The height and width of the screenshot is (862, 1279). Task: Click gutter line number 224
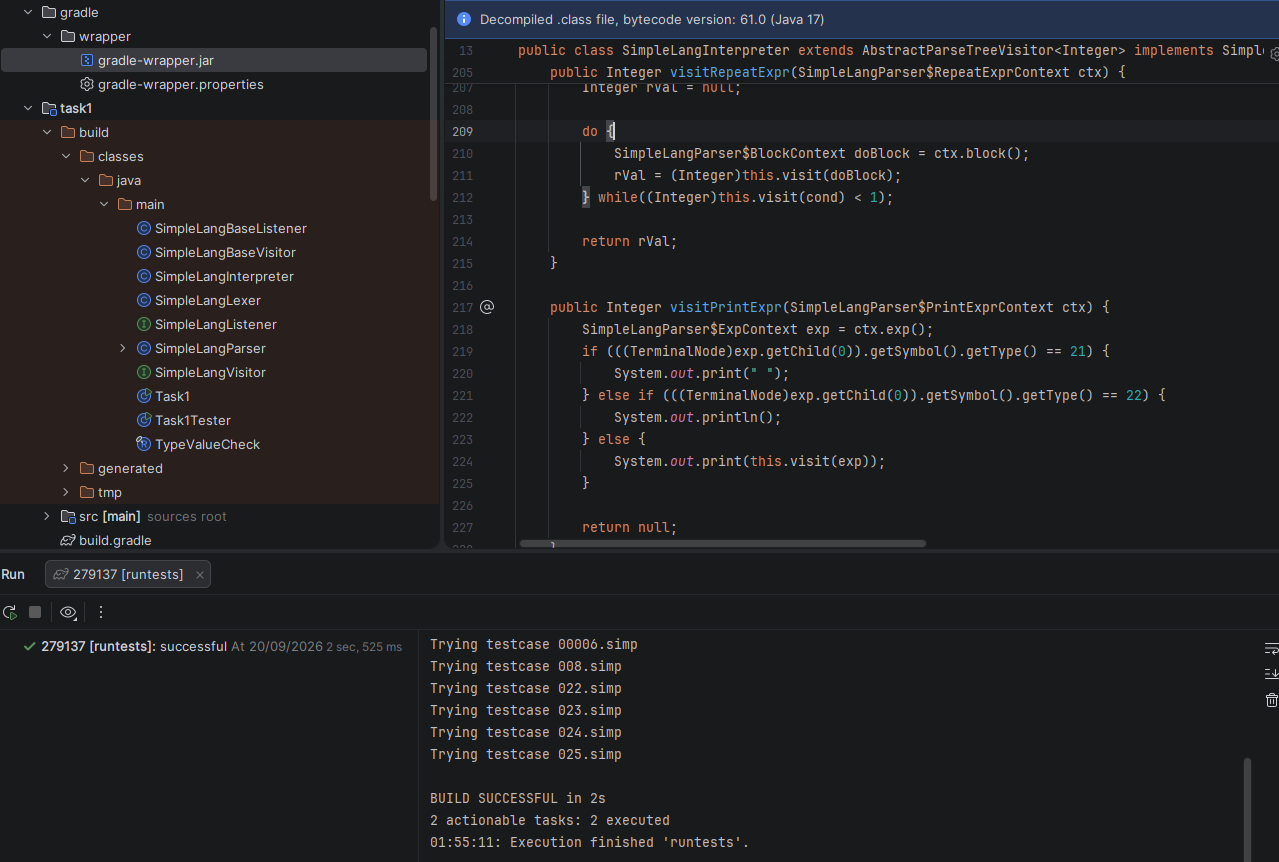pos(462,461)
